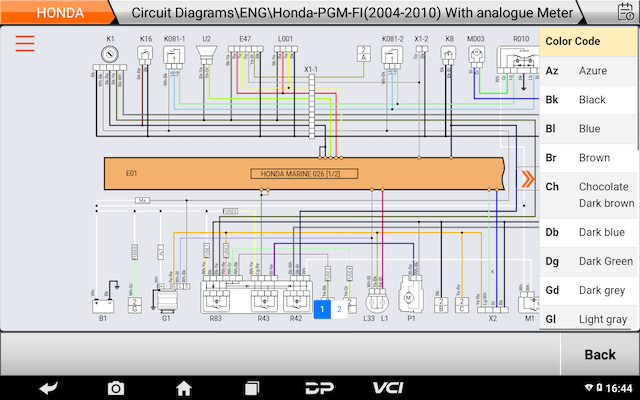
Task: Select the X2 connector
Action: (493, 310)
